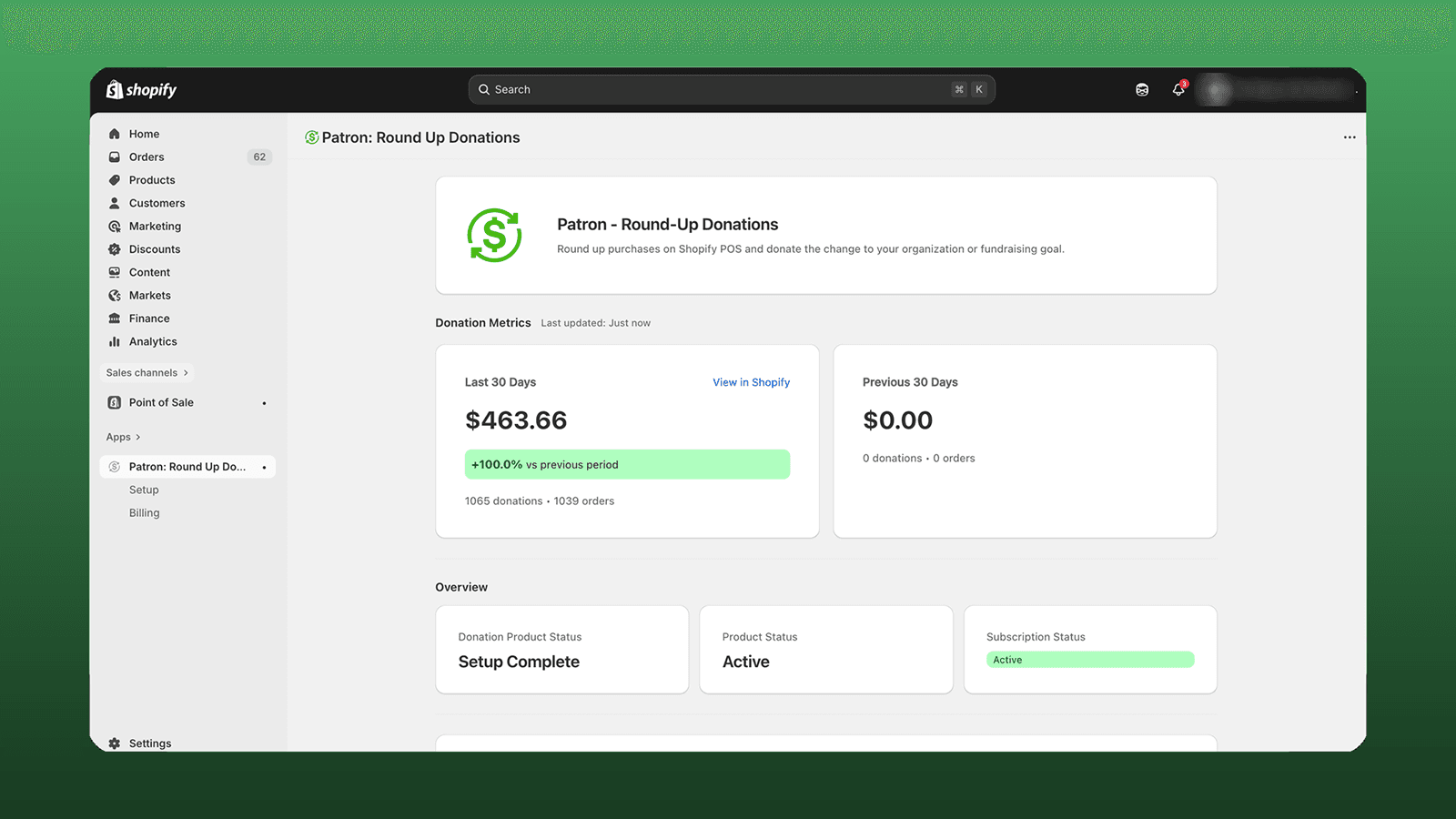Open notifications via the bell icon

1178,89
